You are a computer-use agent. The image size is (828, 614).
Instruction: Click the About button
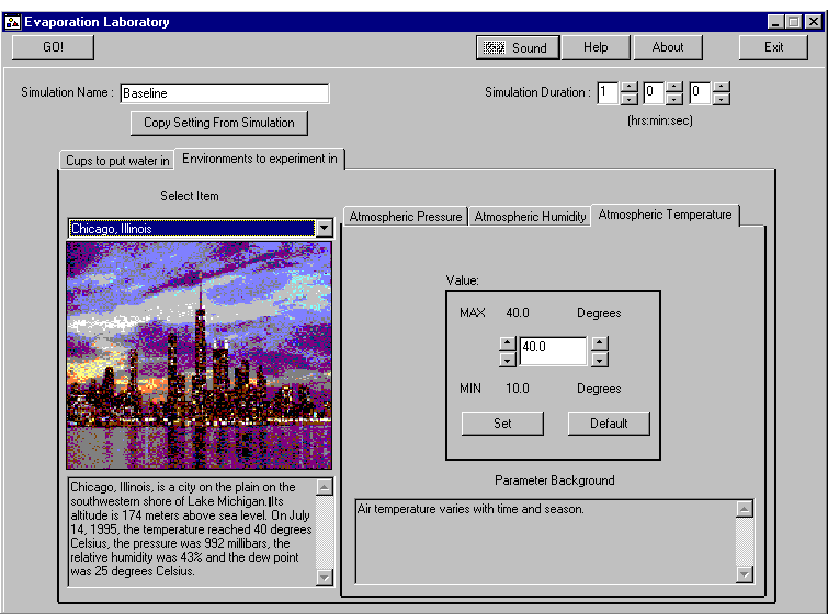(x=667, y=47)
